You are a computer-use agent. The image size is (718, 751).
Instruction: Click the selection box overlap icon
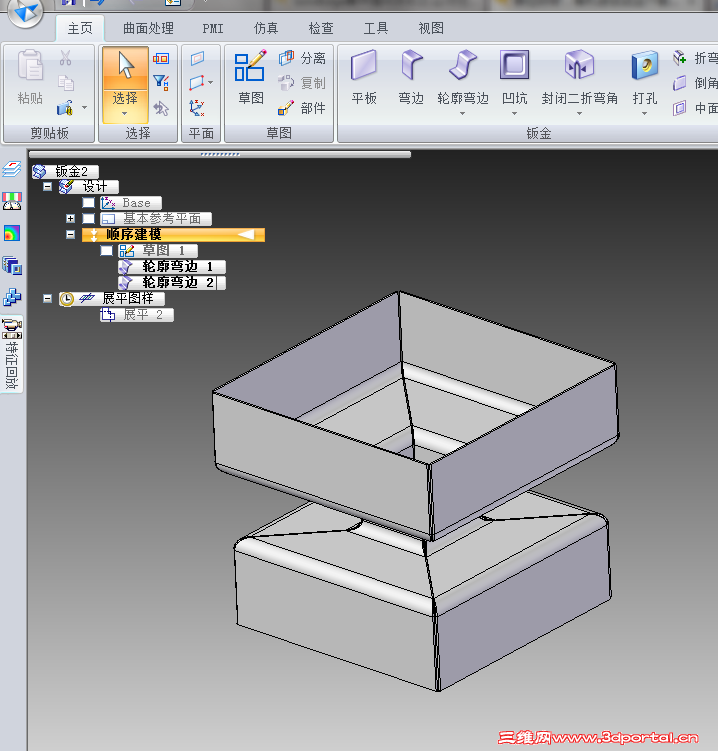[161, 58]
